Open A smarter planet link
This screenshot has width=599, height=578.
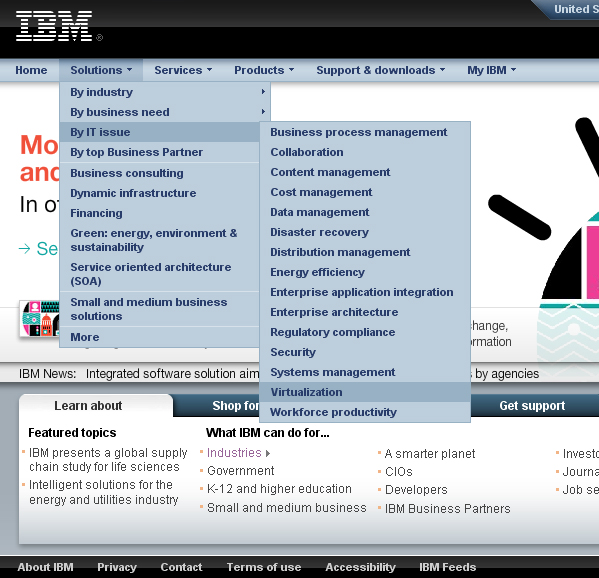click(430, 453)
